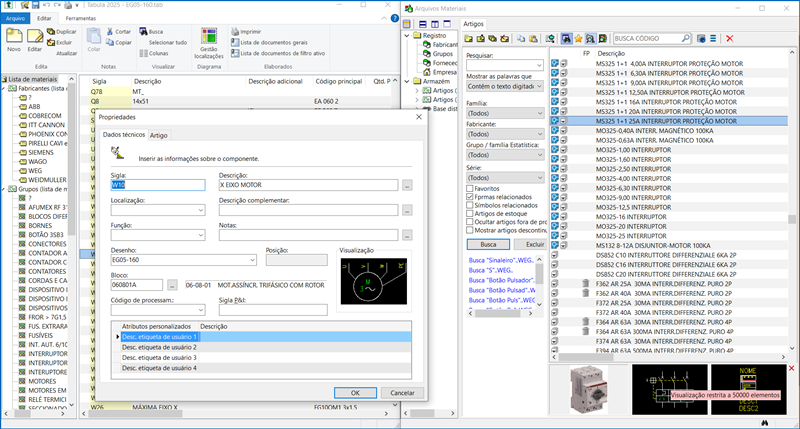Image resolution: width=800 pixels, height=429 pixels.
Task: Click the Excluir icon in the Edita group
Action: tap(51, 42)
